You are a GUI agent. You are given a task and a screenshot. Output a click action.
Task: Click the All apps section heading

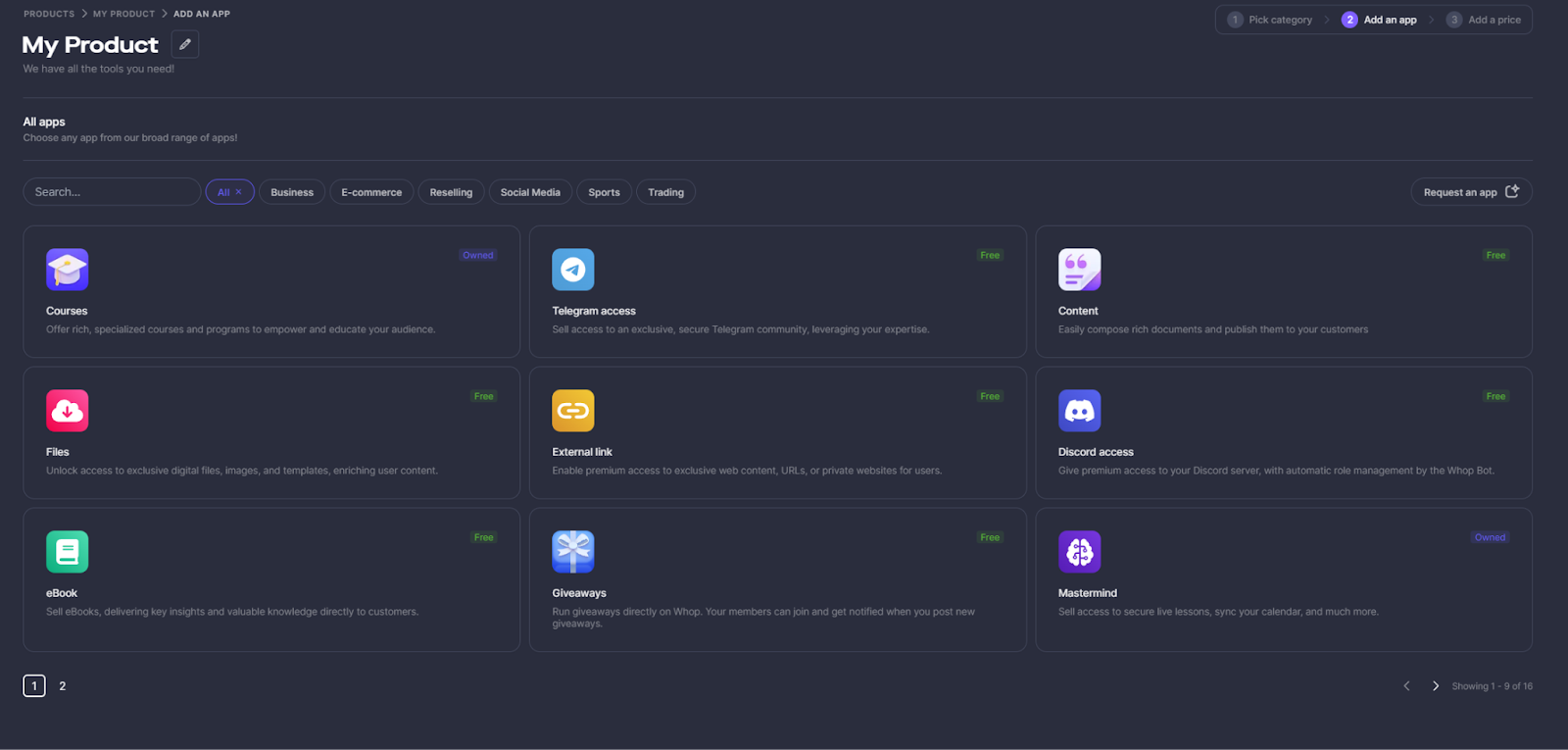44,122
